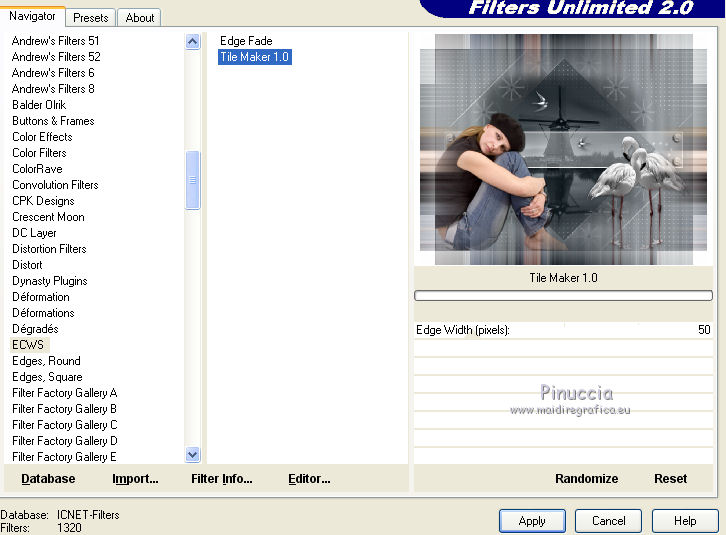Open the Editor... button
The width and height of the screenshot is (726, 535).
click(309, 478)
